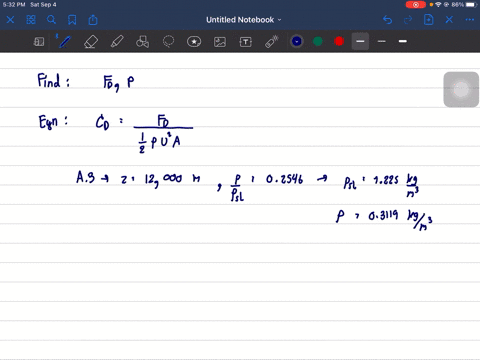Tap the handwritten value 0.3119
The width and height of the screenshot is (480, 360).
383,216
